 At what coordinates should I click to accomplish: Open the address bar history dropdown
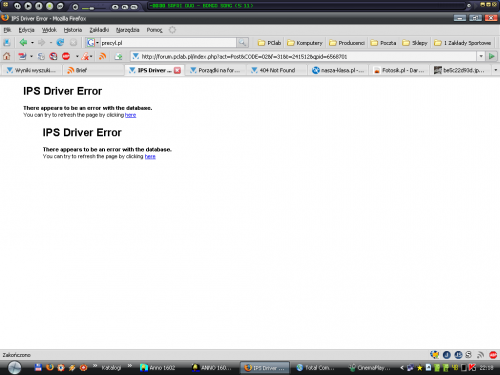pyautogui.click(x=481, y=56)
